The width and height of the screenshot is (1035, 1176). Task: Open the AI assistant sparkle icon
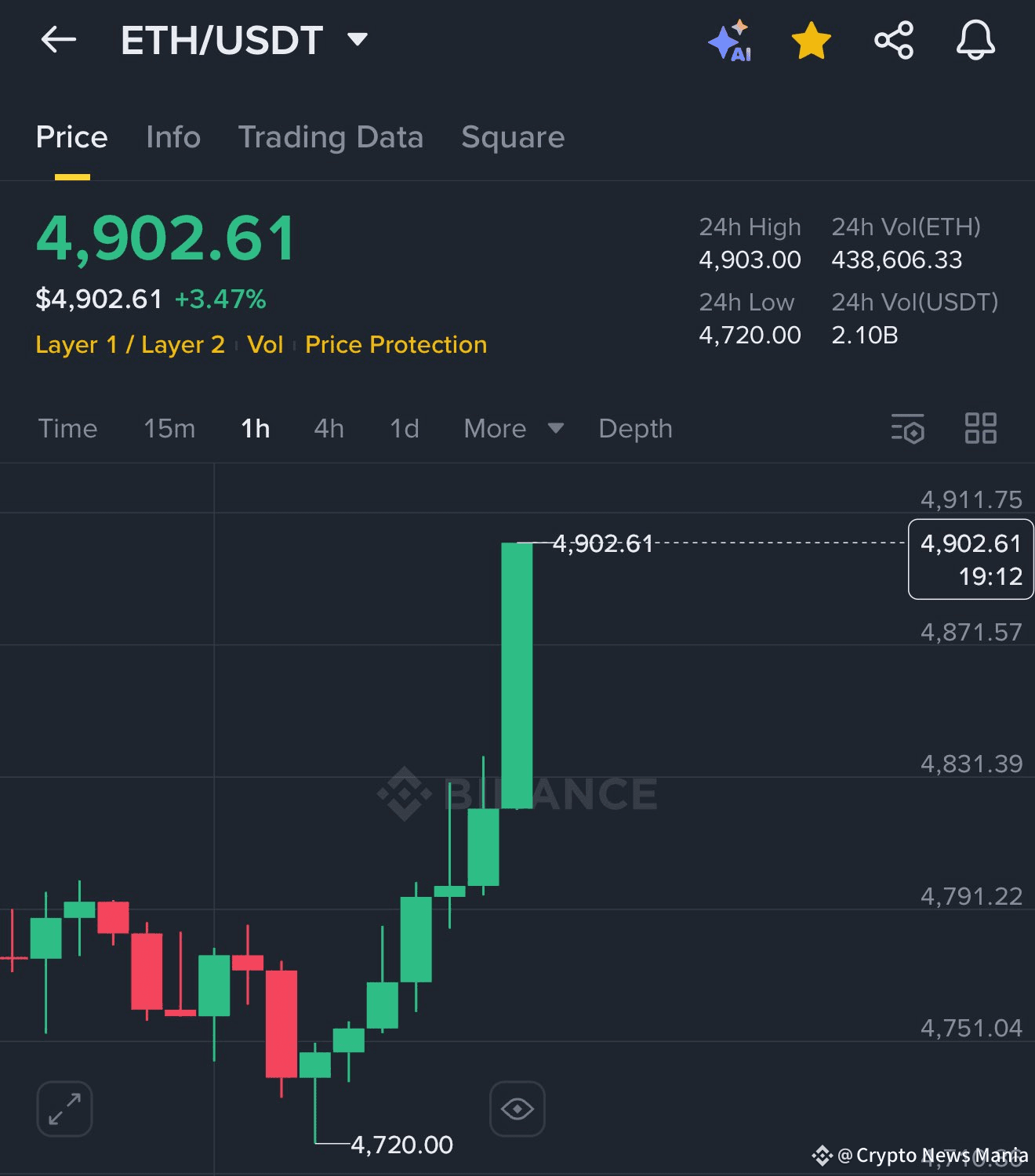[x=730, y=41]
